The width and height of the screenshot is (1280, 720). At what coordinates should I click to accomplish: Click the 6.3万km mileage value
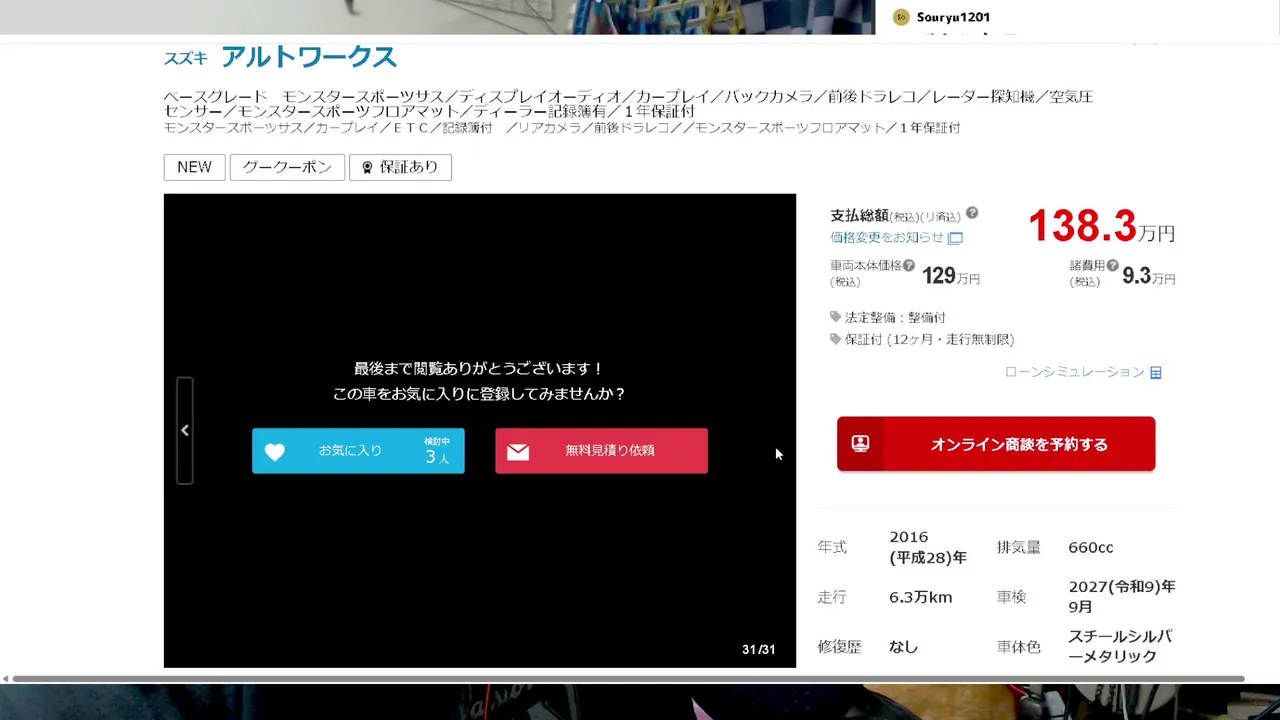(920, 597)
